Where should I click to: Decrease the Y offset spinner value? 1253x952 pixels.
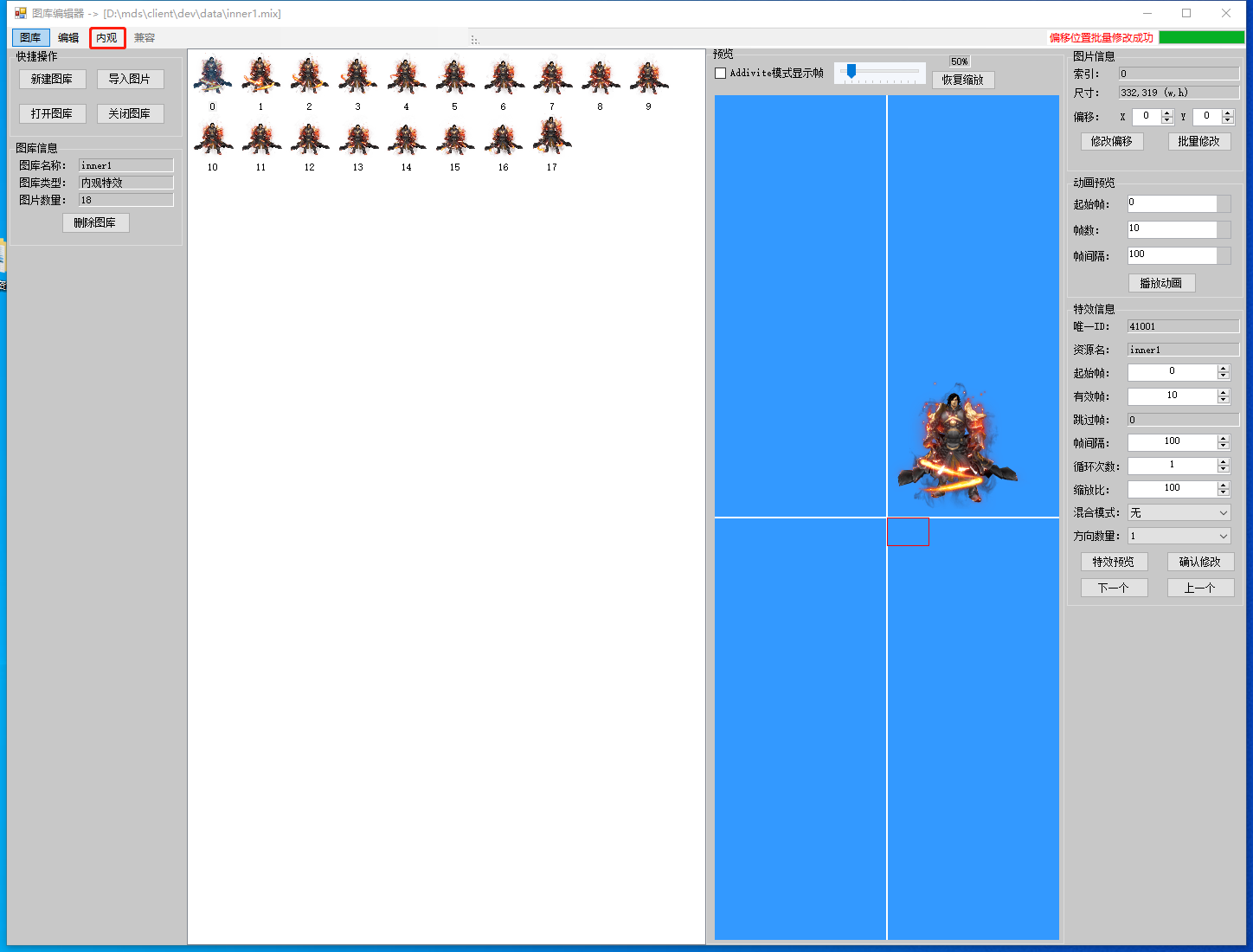pyautogui.click(x=1227, y=120)
